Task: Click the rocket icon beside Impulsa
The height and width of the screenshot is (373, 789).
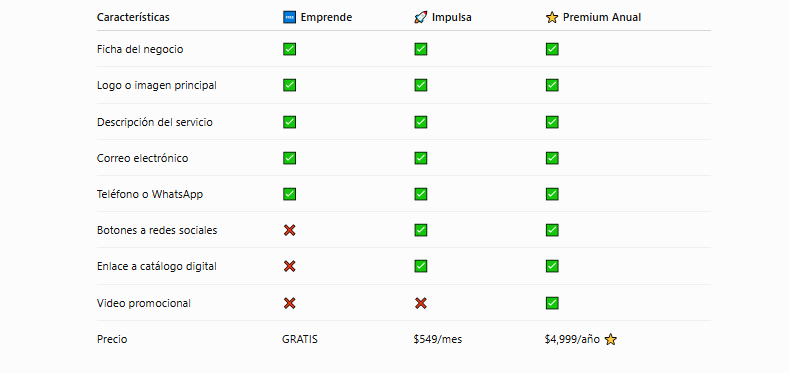Action: (420, 18)
